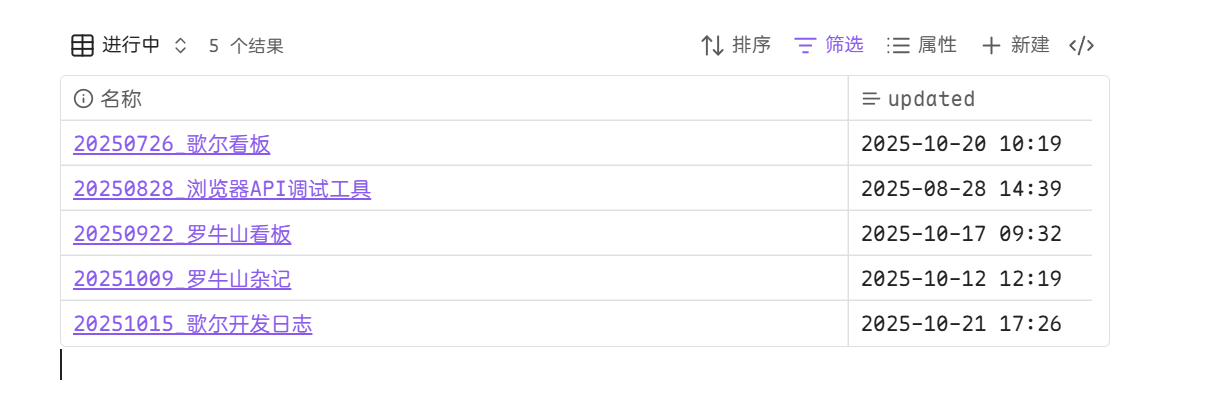This screenshot has height=400, width=1230.
Task: Open the 20251015_歌尔开发日志 link
Action: (x=193, y=324)
